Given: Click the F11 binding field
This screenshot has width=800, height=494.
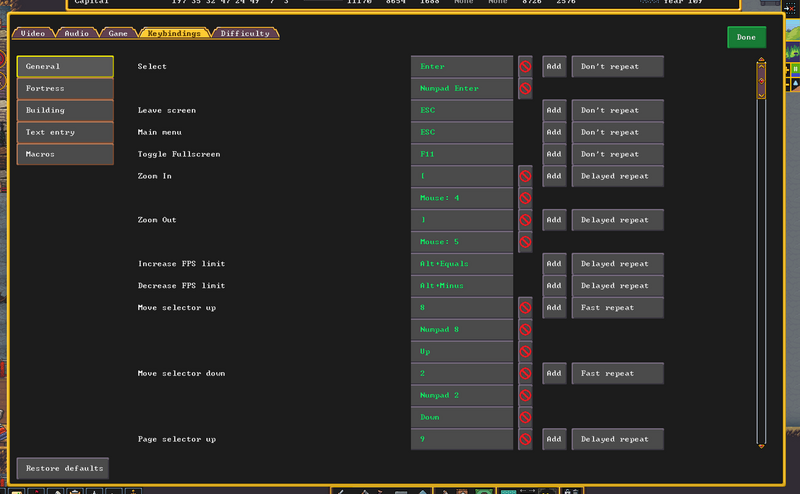Looking at the screenshot, I should tap(462, 154).
